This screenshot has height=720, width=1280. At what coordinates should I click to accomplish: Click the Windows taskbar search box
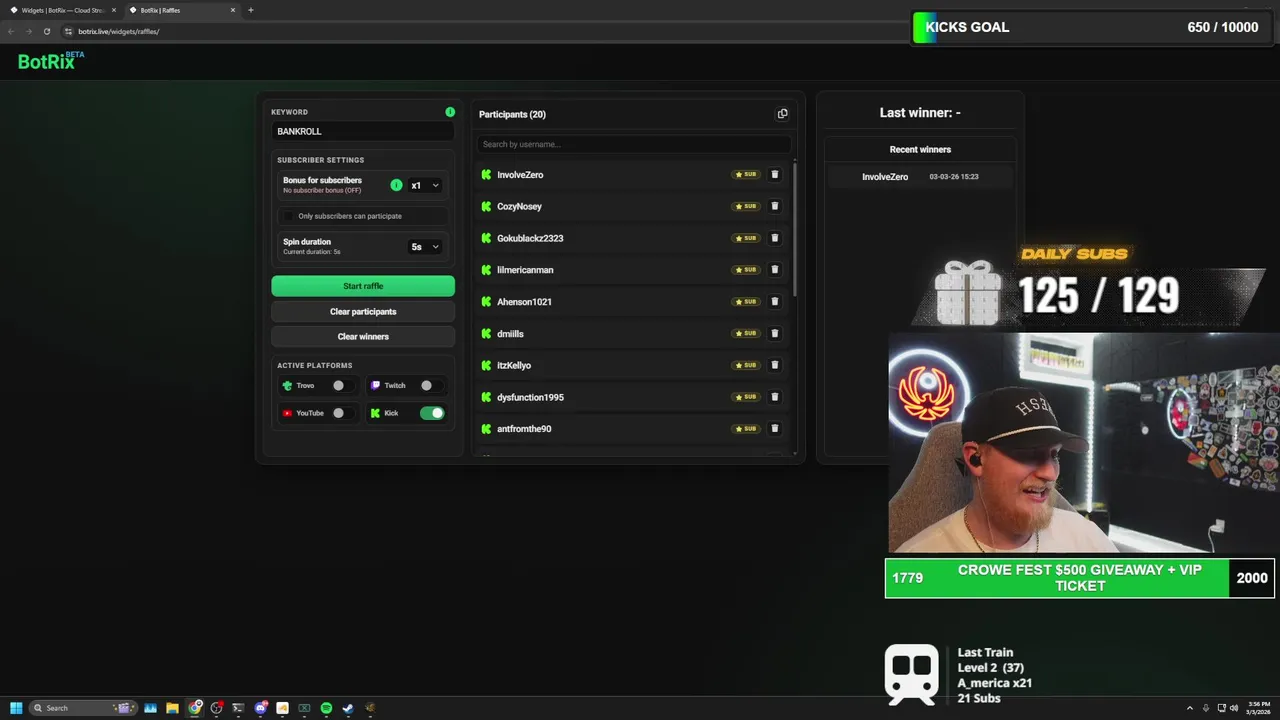click(x=82, y=708)
